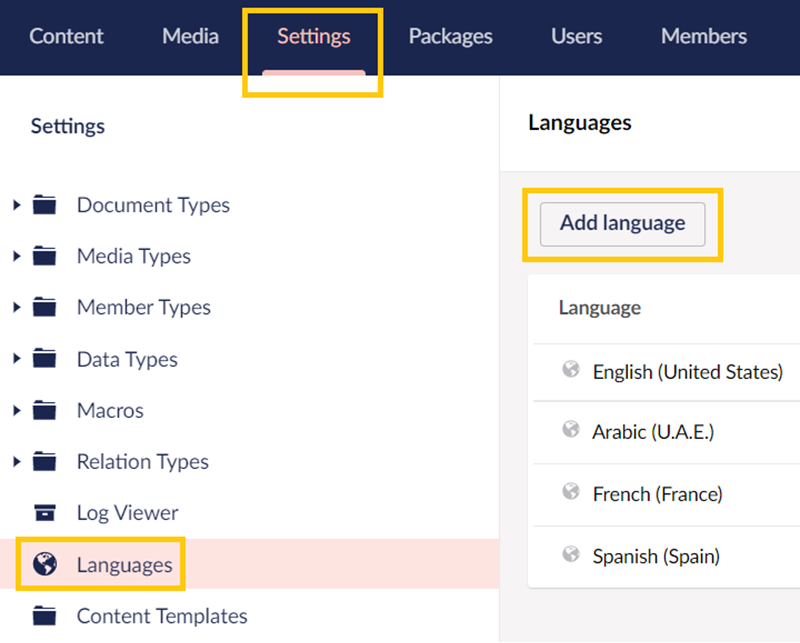
Task: Click the Macros folder icon
Action: (45, 410)
